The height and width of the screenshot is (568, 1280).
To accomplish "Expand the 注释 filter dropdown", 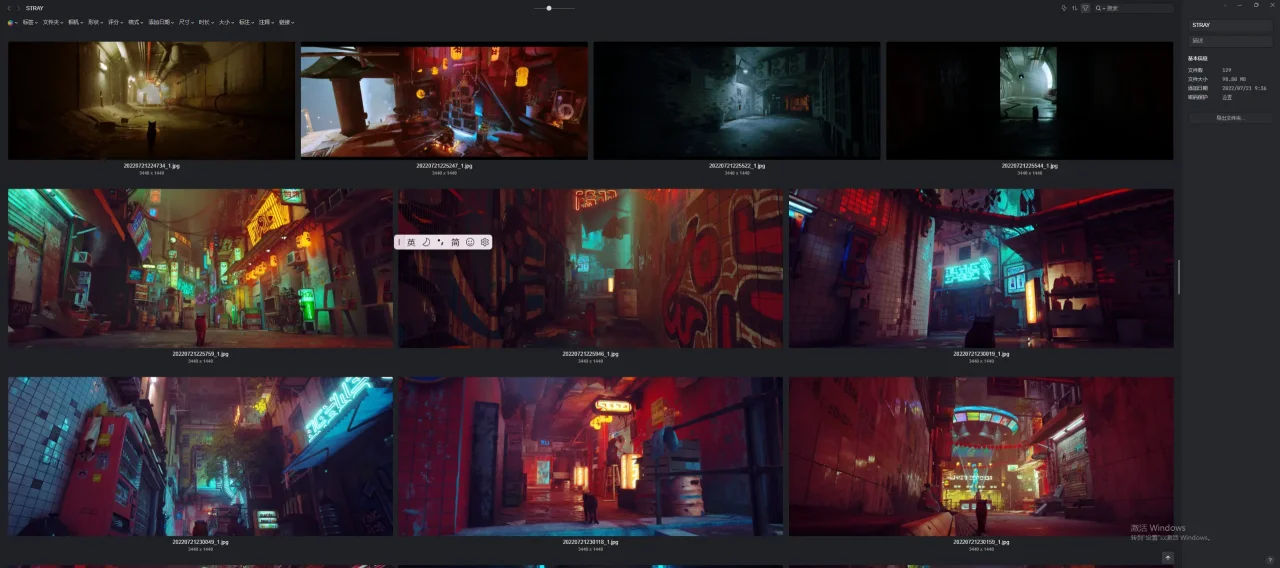I will pyautogui.click(x=266, y=22).
